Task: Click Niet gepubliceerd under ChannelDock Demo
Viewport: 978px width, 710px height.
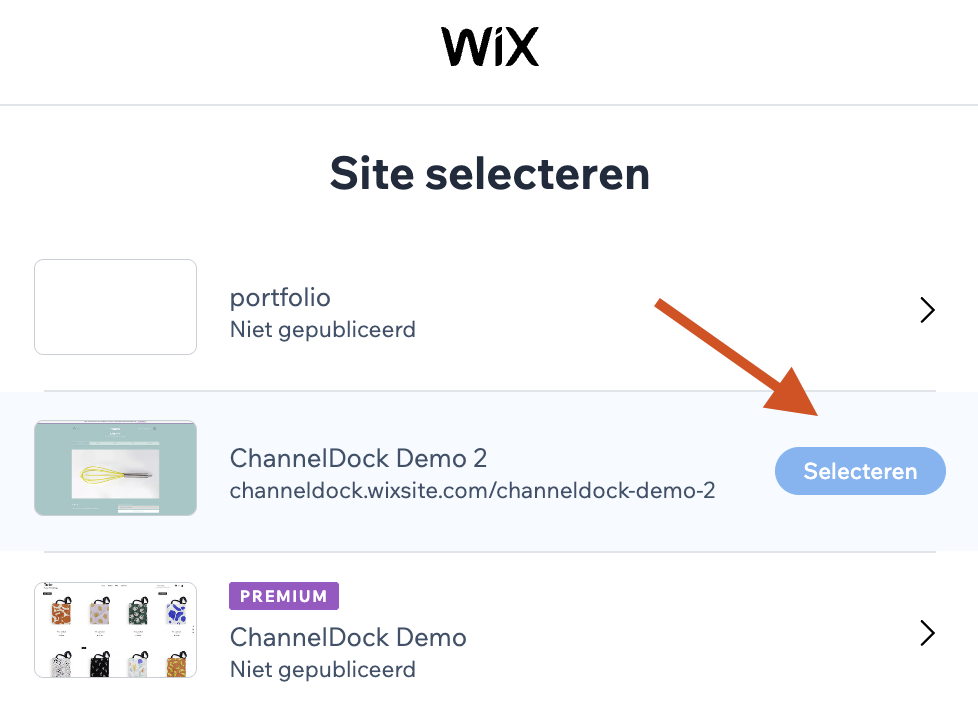Action: tap(322, 669)
